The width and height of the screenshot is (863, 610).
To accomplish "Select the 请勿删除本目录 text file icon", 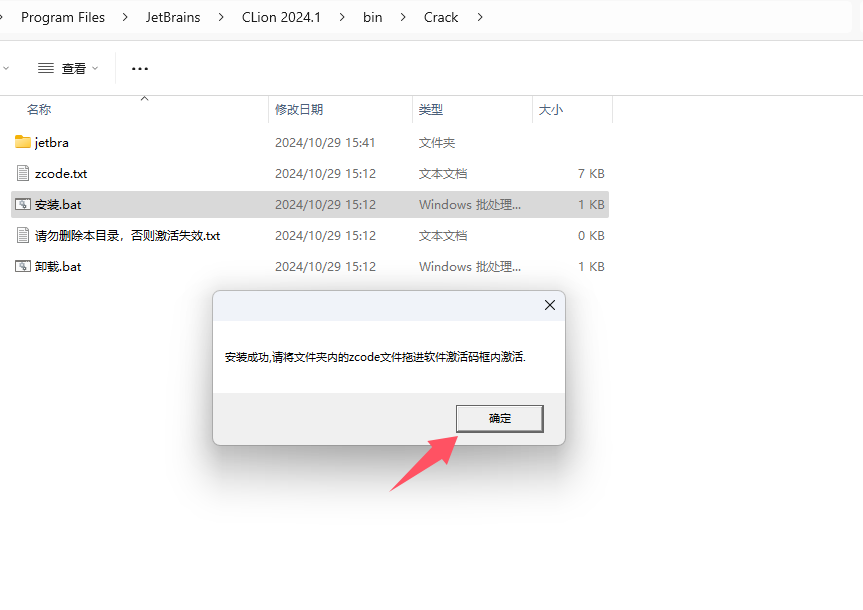I will coord(23,236).
